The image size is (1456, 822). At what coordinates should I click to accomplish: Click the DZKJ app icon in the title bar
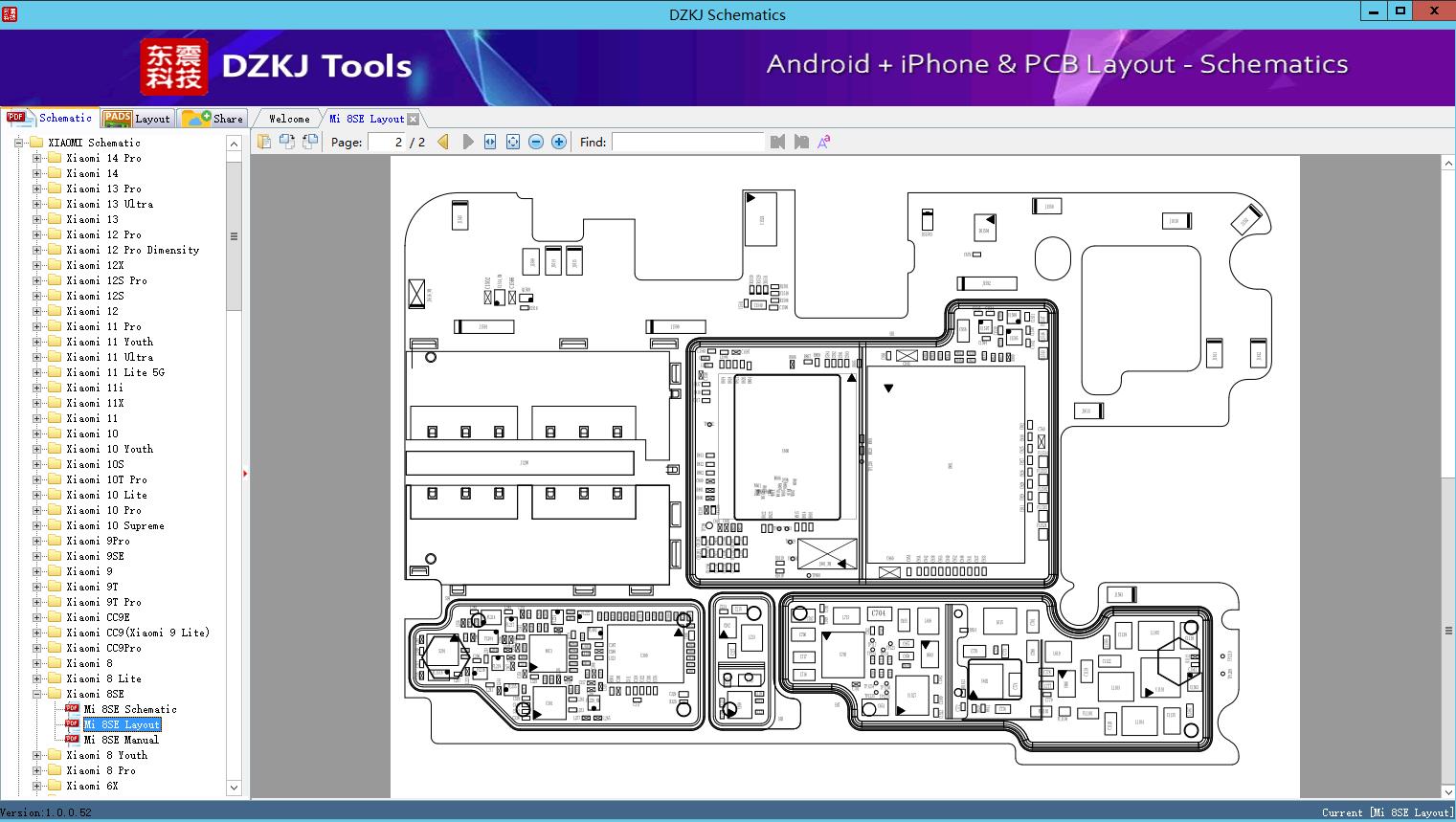[x=9, y=13]
